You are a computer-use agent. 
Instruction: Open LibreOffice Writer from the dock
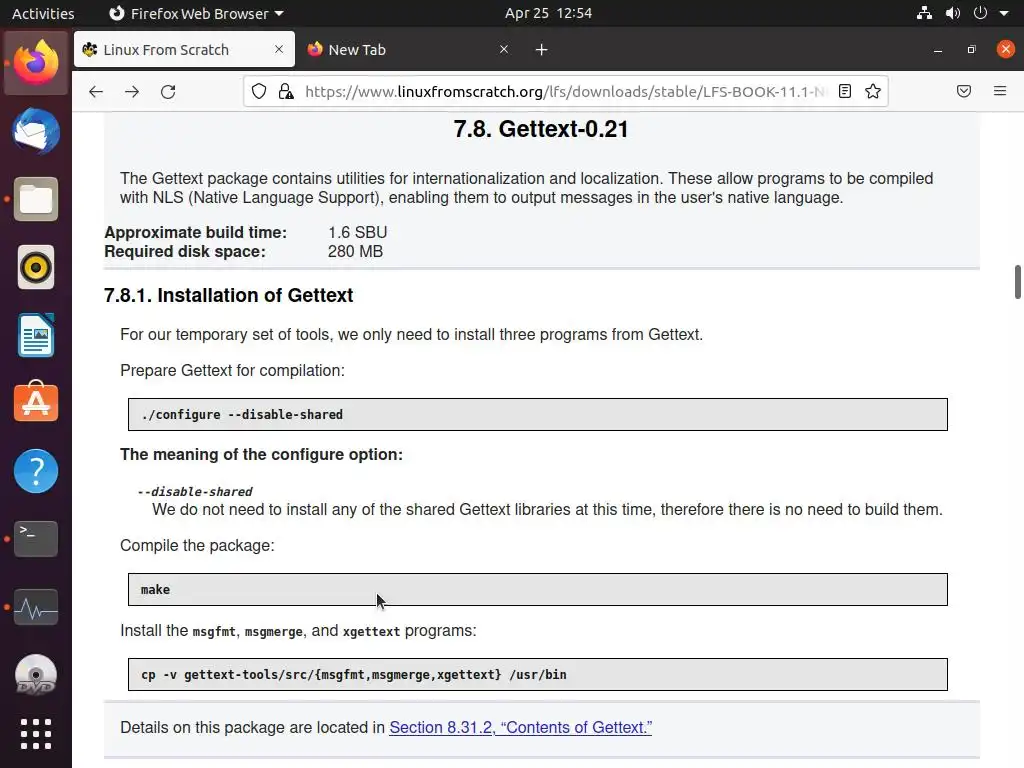coord(36,335)
